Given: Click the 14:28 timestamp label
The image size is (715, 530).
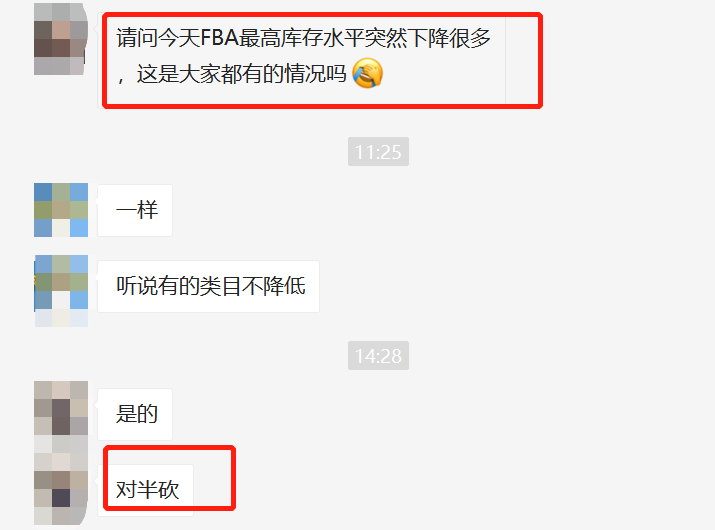Looking at the screenshot, I should point(378,355).
